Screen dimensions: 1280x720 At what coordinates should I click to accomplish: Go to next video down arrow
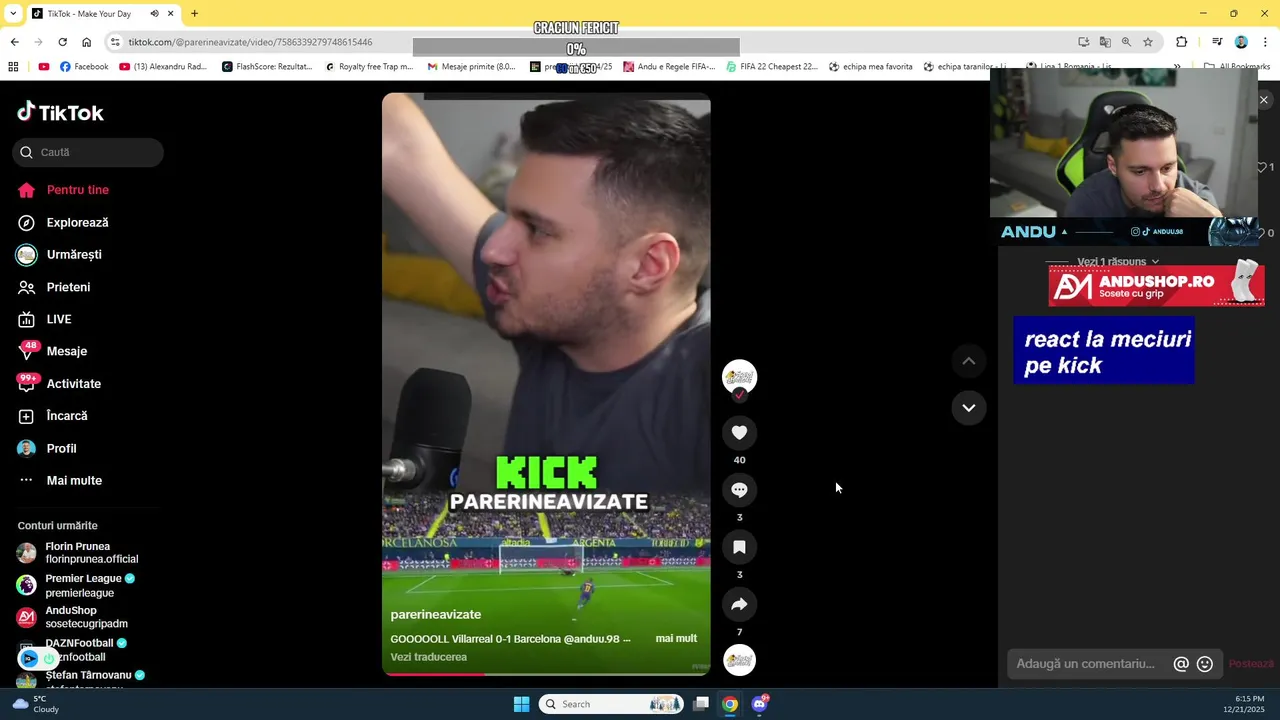click(968, 407)
